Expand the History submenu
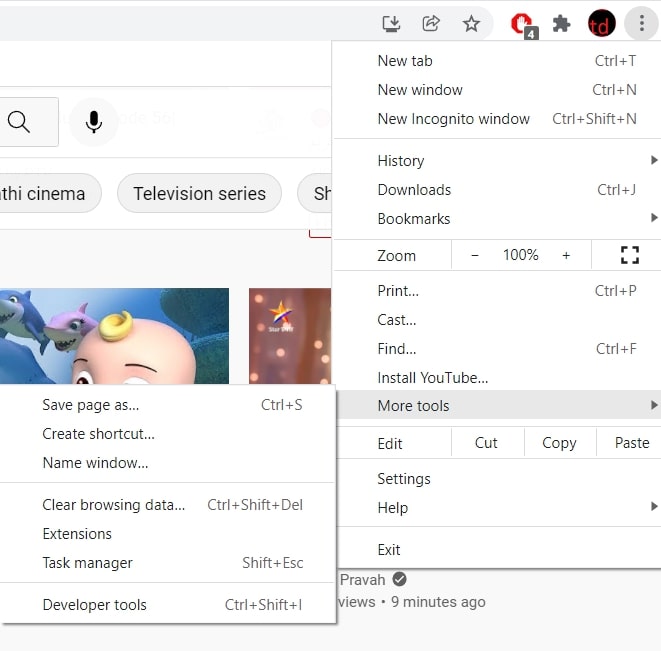The image size is (661, 651). pyautogui.click(x=497, y=161)
